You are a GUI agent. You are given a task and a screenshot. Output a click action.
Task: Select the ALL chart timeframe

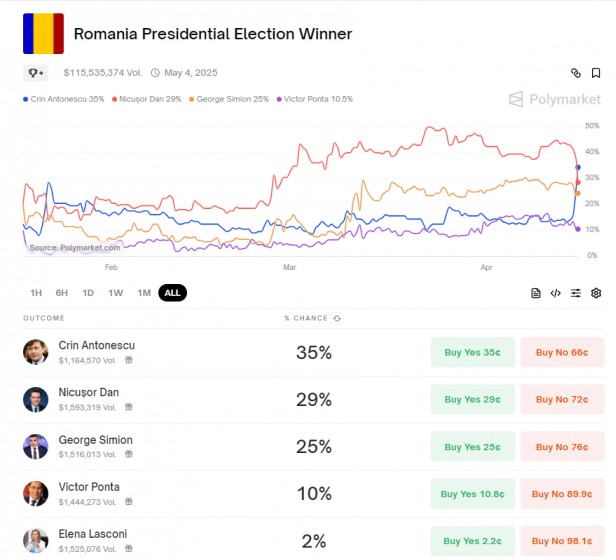(x=172, y=293)
